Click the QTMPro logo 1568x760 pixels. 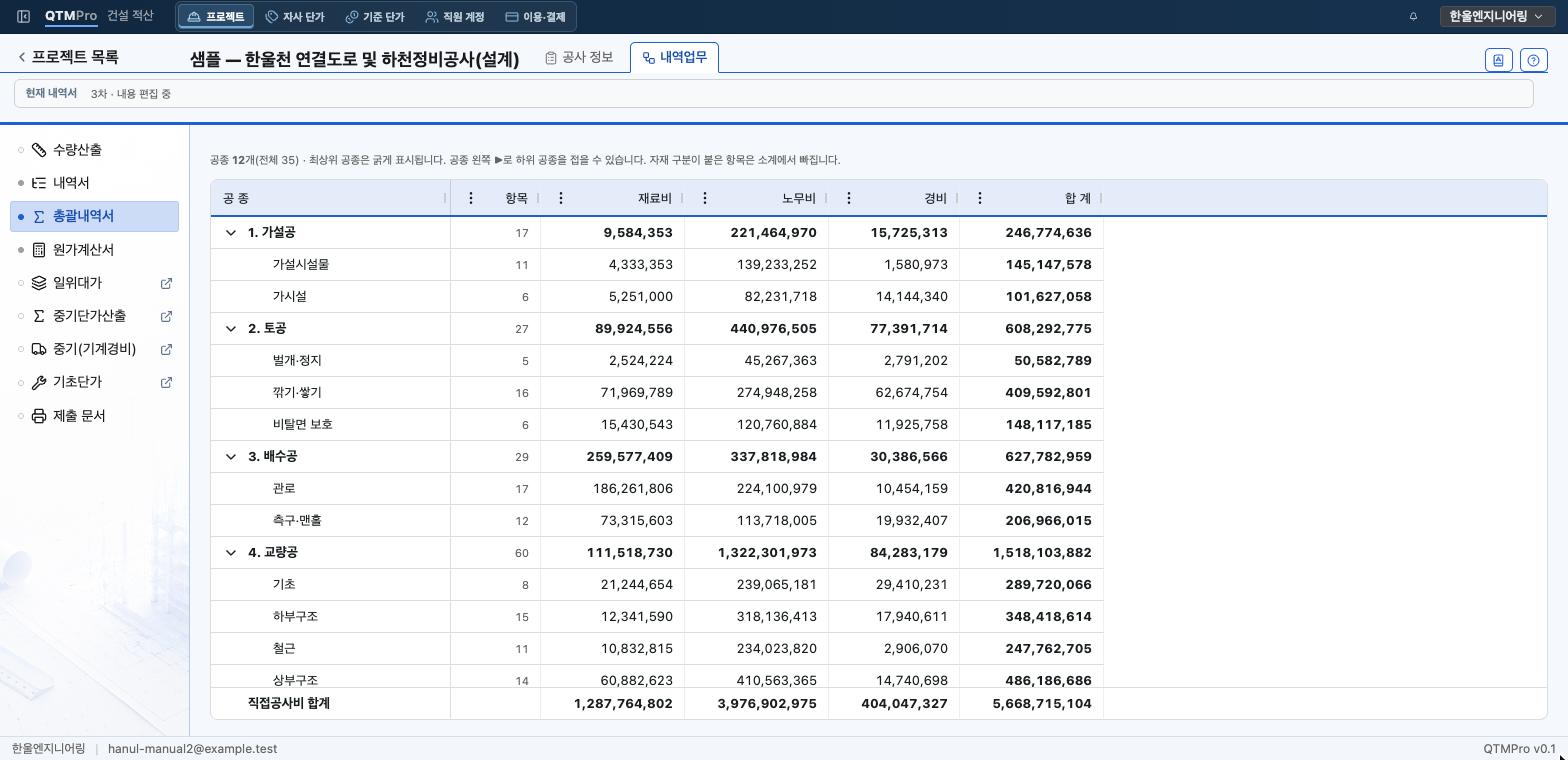pos(71,17)
